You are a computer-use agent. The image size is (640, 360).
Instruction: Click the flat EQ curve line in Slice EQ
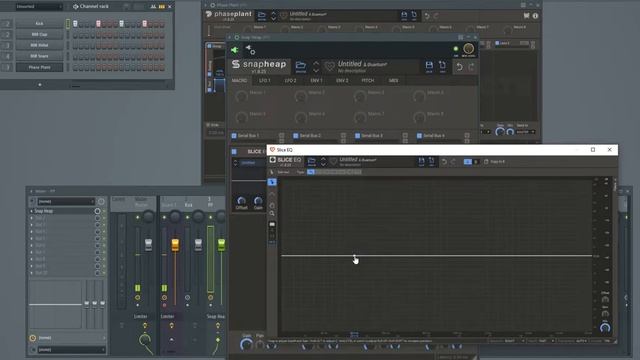pos(437,256)
